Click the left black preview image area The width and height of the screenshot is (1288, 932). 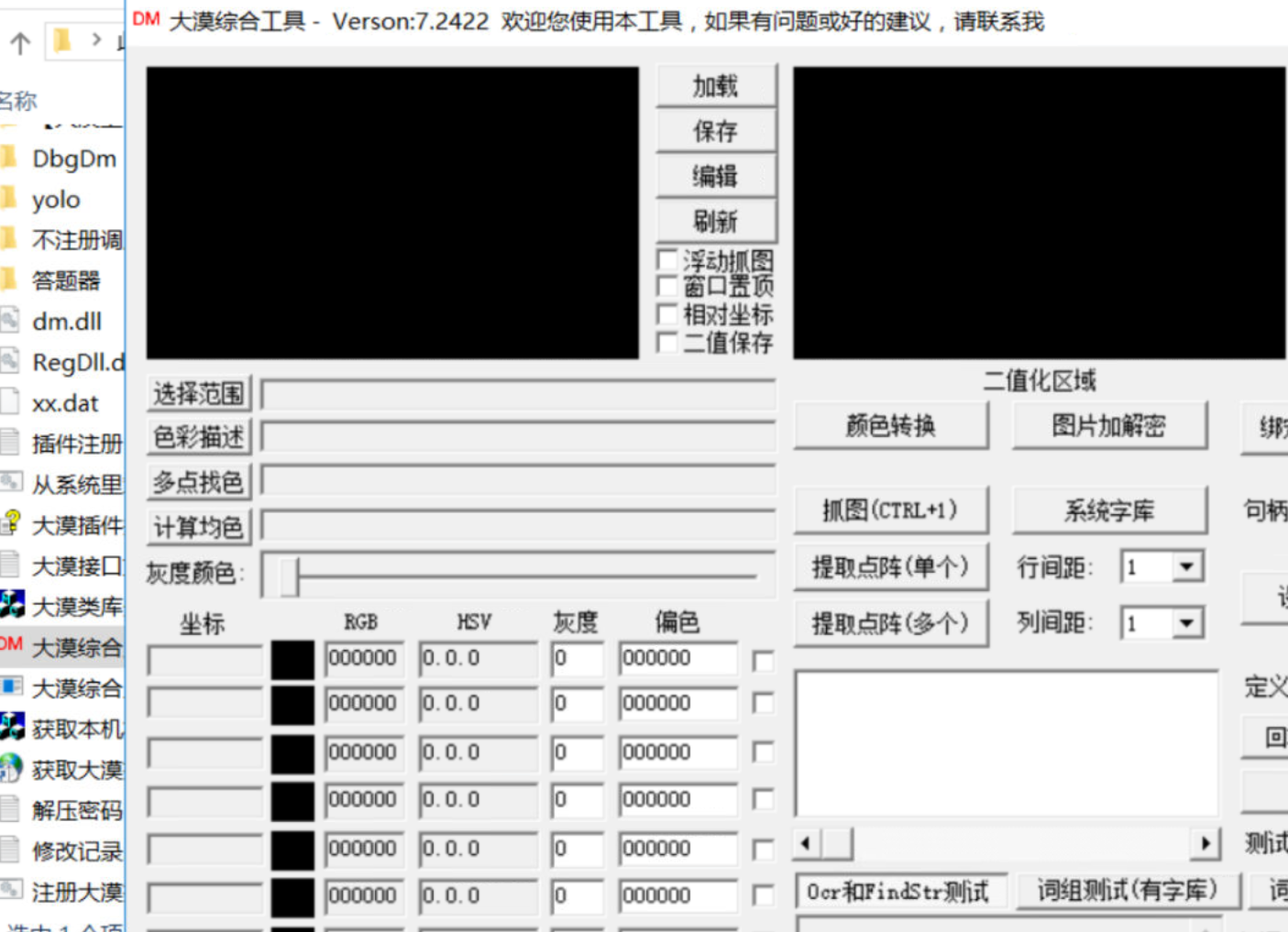point(392,213)
